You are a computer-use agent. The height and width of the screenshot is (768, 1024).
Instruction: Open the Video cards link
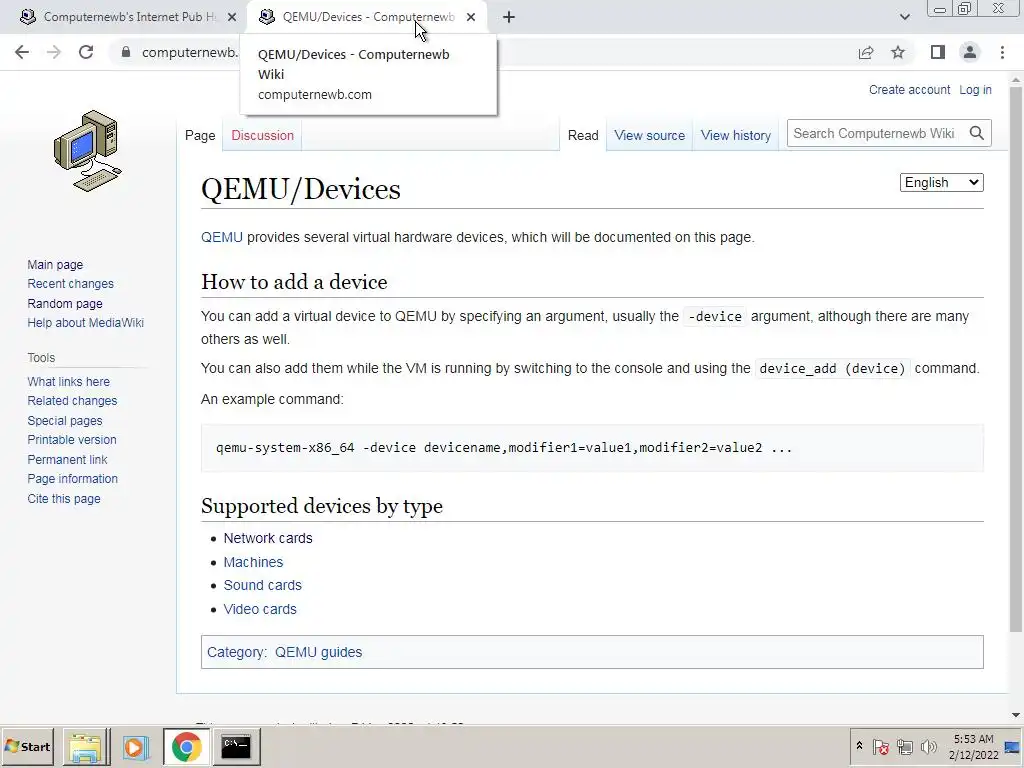tap(260, 609)
